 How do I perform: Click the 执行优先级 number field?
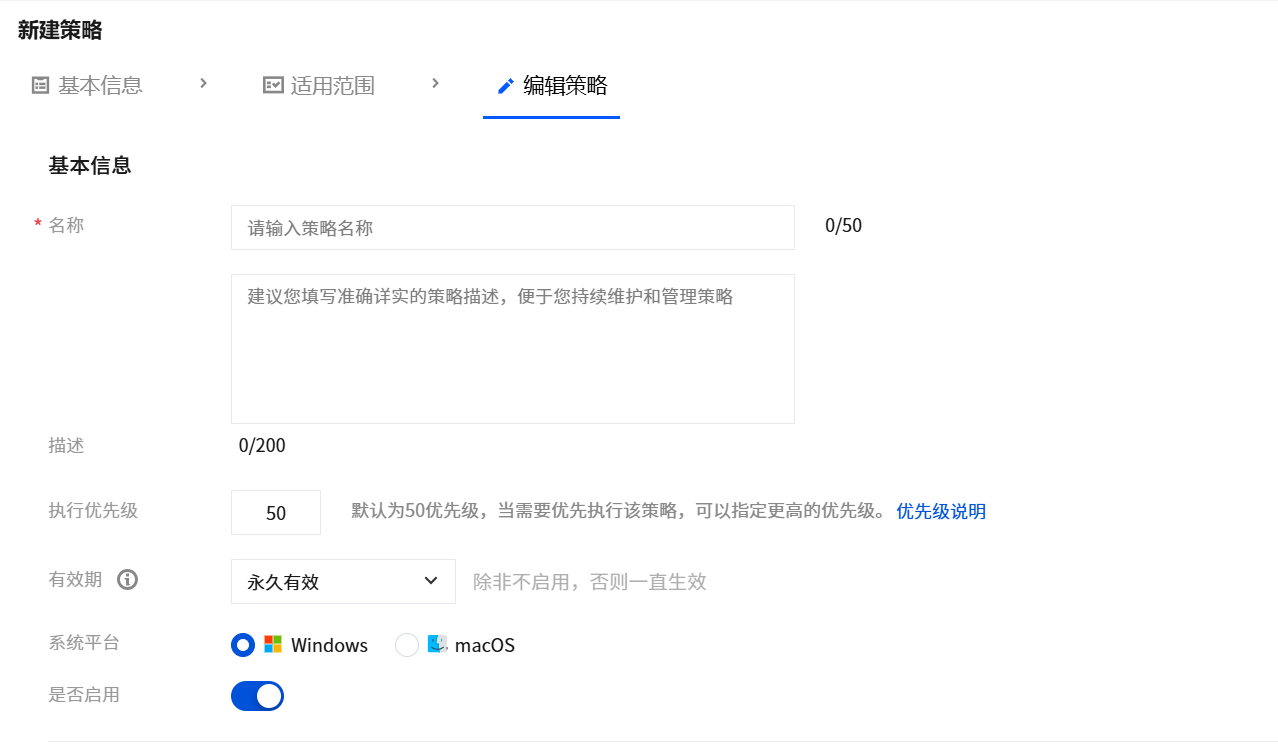click(276, 513)
